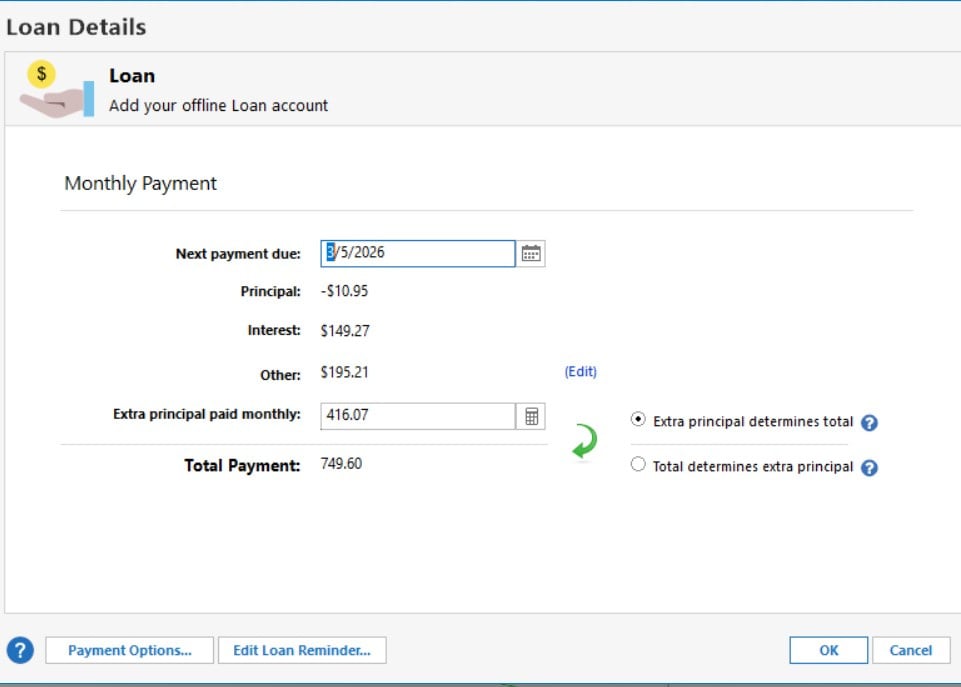Select Total determines extra principal option
Image resolution: width=961 pixels, height=687 pixels.
(638, 465)
